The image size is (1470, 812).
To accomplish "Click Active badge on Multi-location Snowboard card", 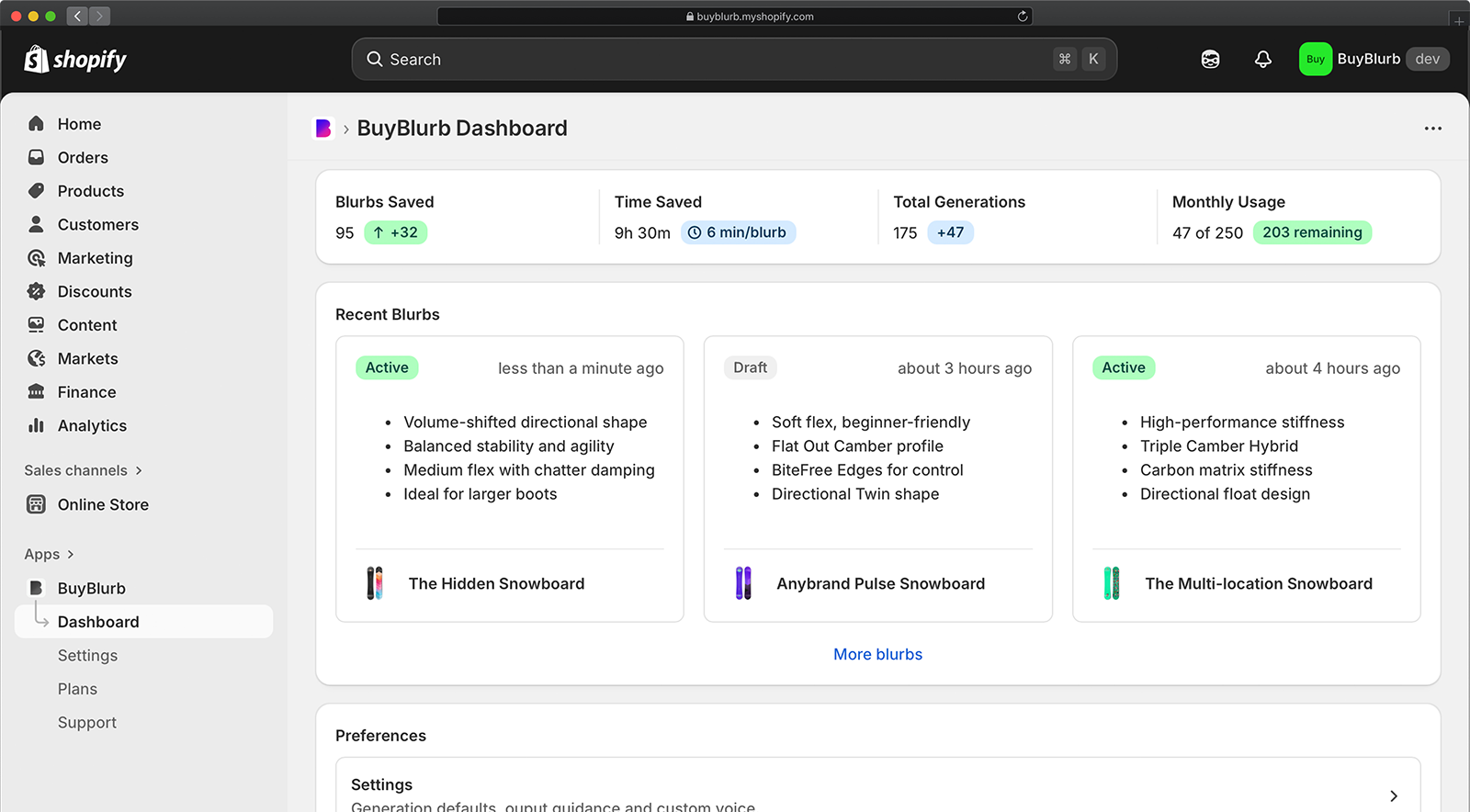I will click(x=1124, y=367).
